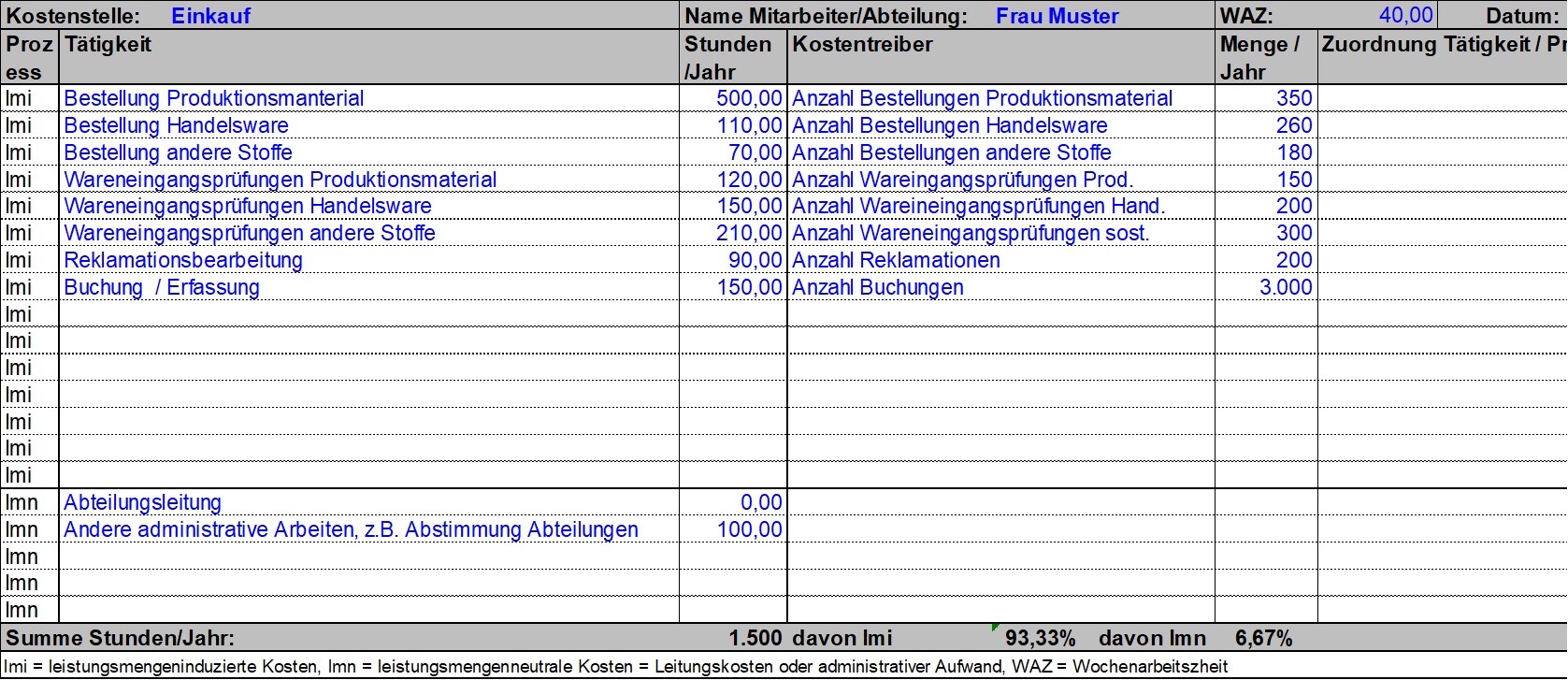
Task: Click 'Bestellung andere Stoffe' activity cell
Action: (178, 152)
